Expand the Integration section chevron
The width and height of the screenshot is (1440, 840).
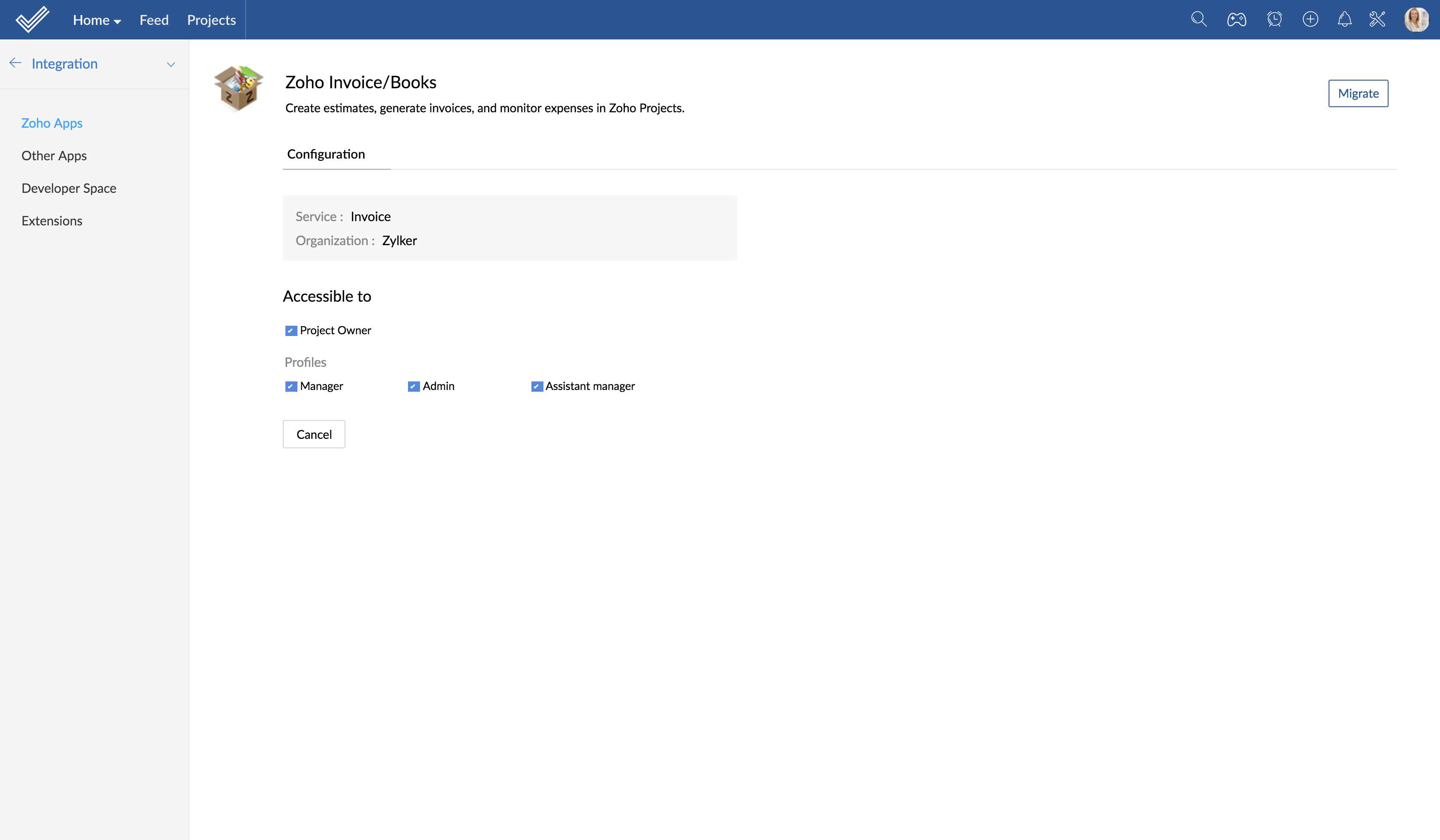pos(171,64)
